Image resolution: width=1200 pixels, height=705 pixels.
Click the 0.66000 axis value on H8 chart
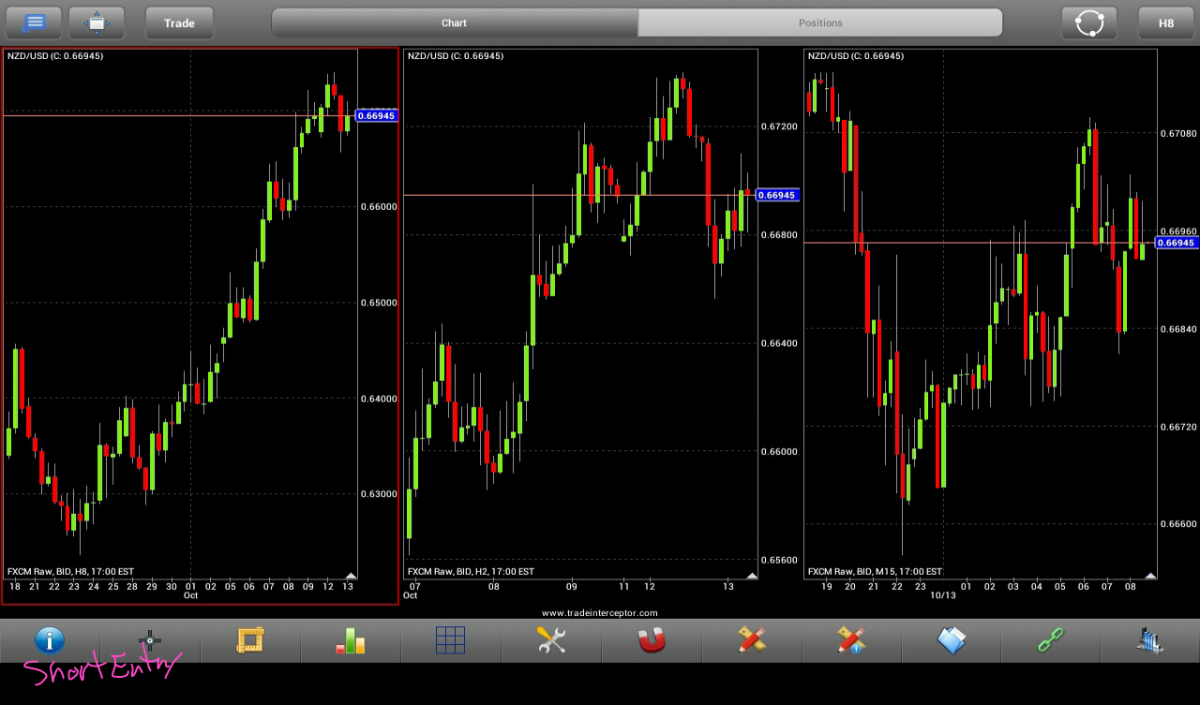click(x=378, y=207)
